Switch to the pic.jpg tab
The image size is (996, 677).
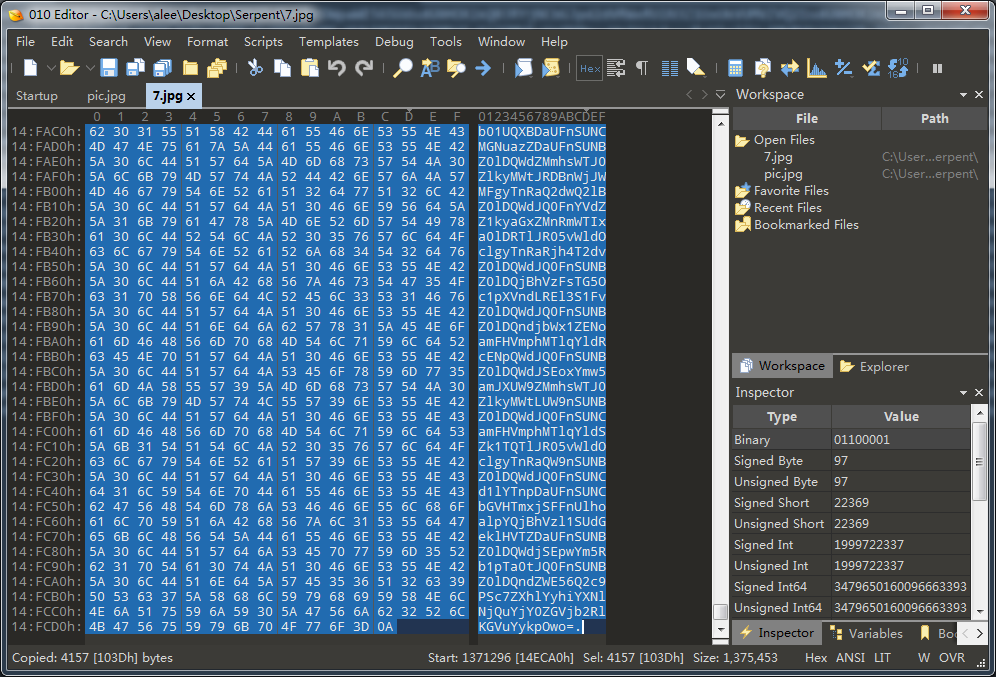106,96
